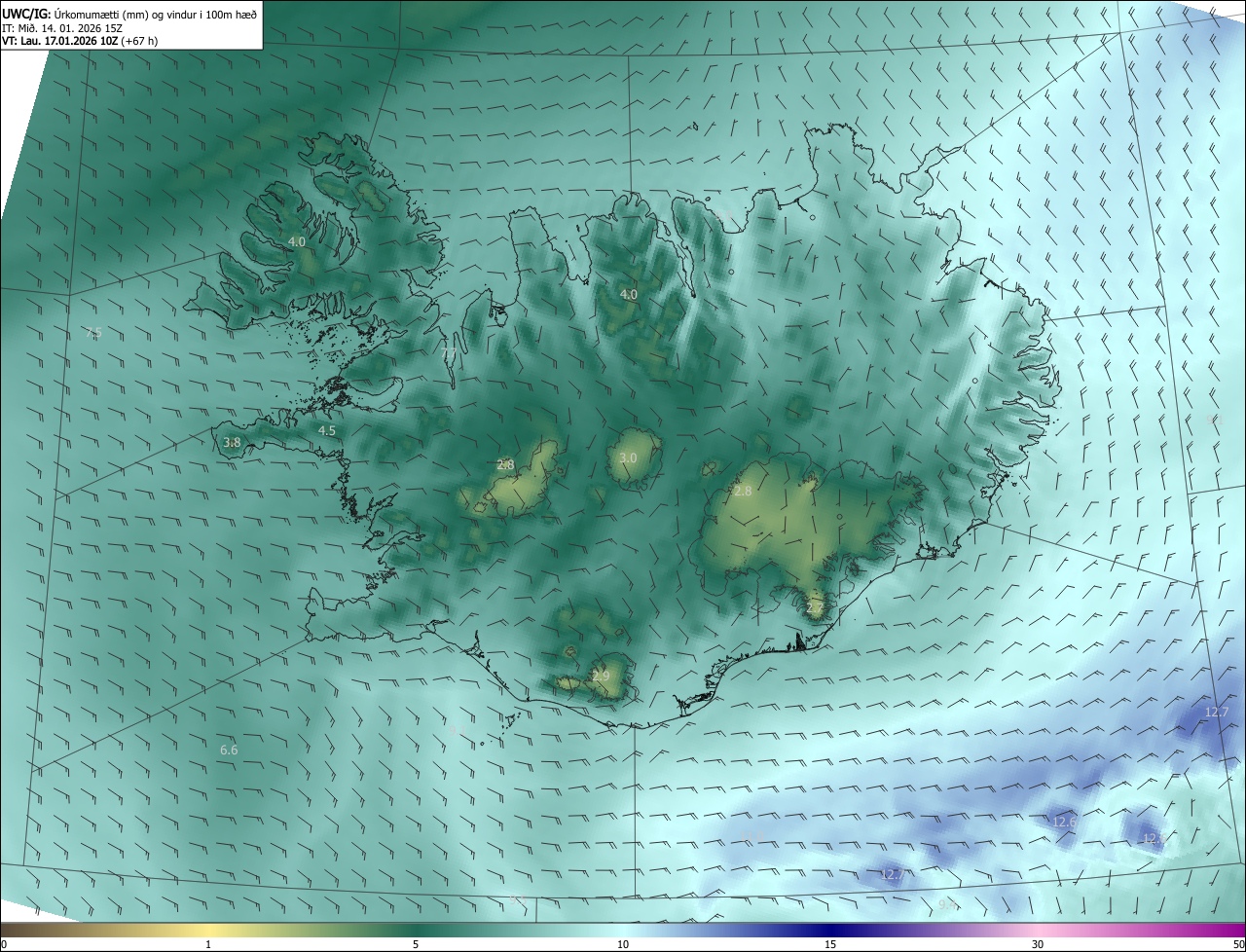The width and height of the screenshot is (1246, 952).
Task: Click the 3.8 value on the western peninsula tip
Action: click(232, 442)
